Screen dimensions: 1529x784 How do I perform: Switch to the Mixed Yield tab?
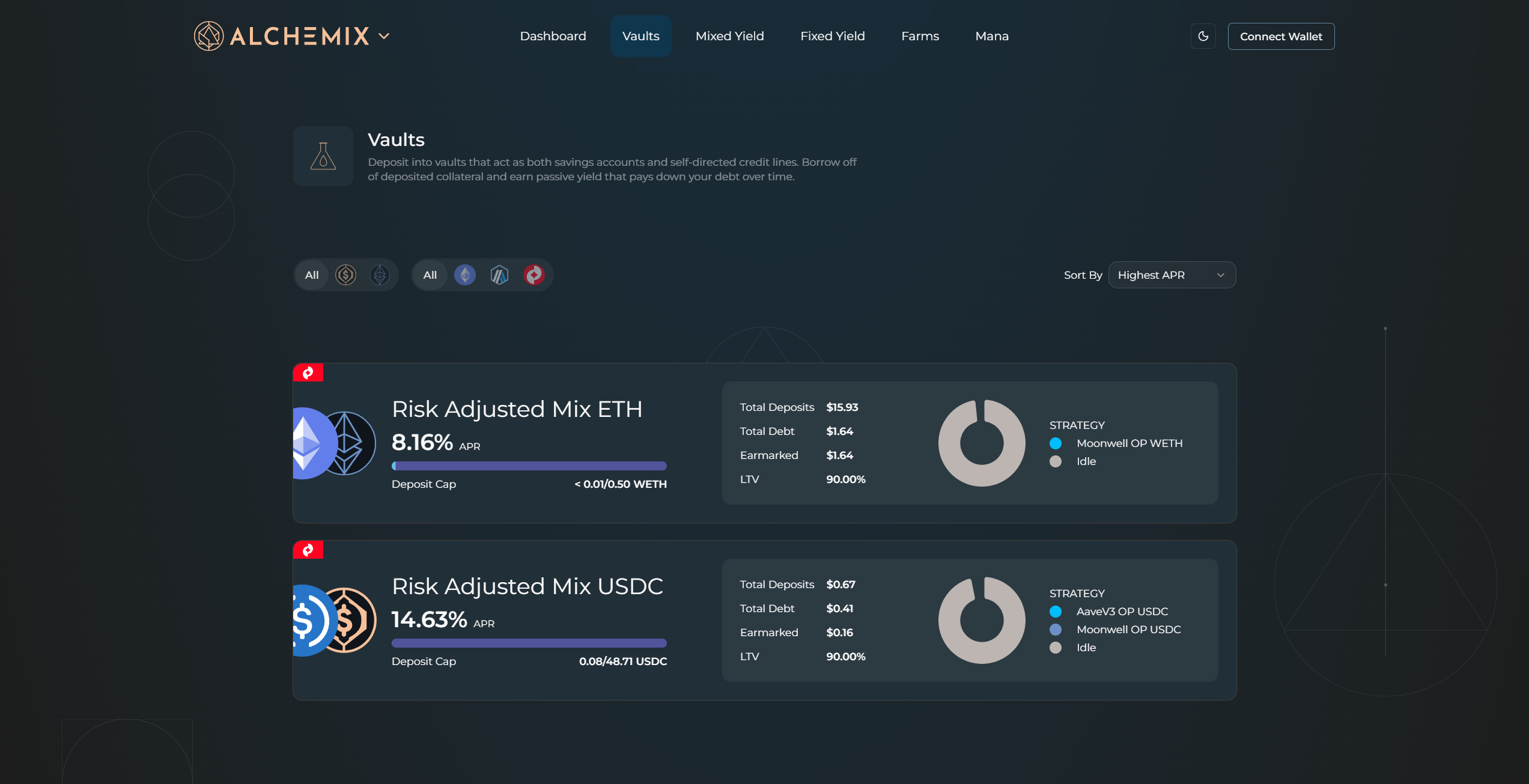[729, 35]
